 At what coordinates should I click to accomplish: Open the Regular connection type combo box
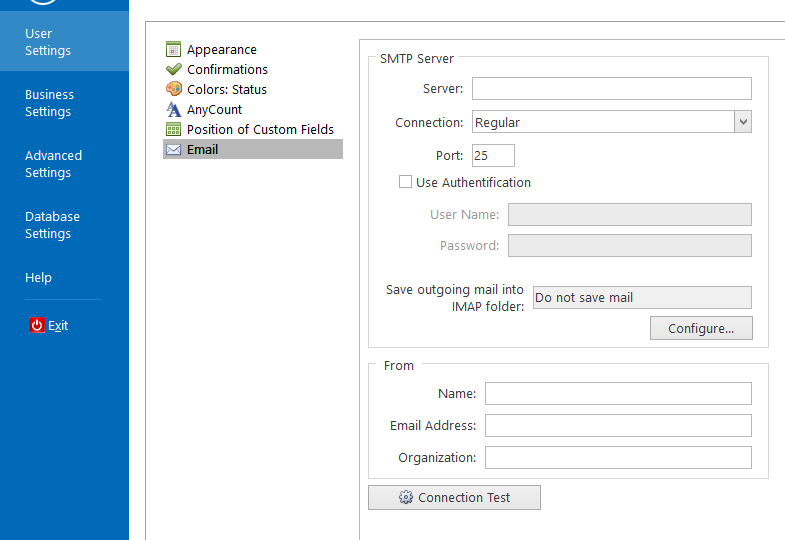(602, 122)
